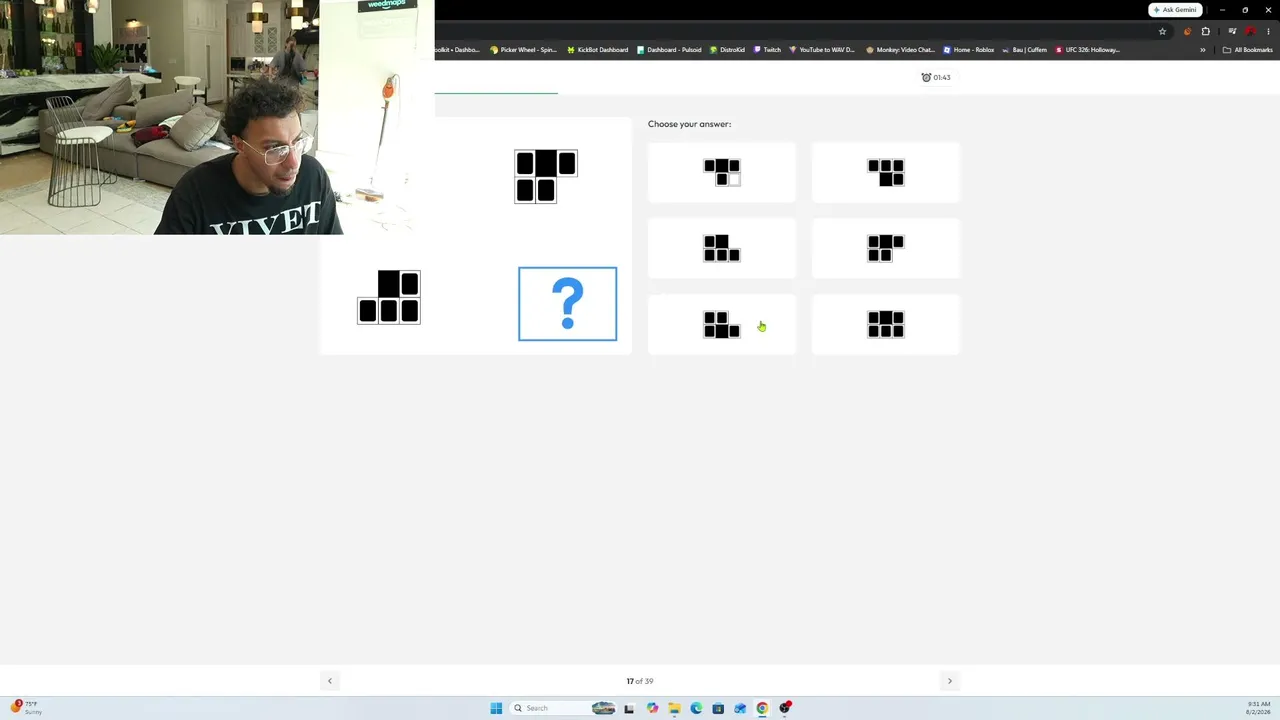Image resolution: width=1280 pixels, height=720 pixels.
Task: Open the KickBot Dashboard bookmark
Action: [x=597, y=50]
